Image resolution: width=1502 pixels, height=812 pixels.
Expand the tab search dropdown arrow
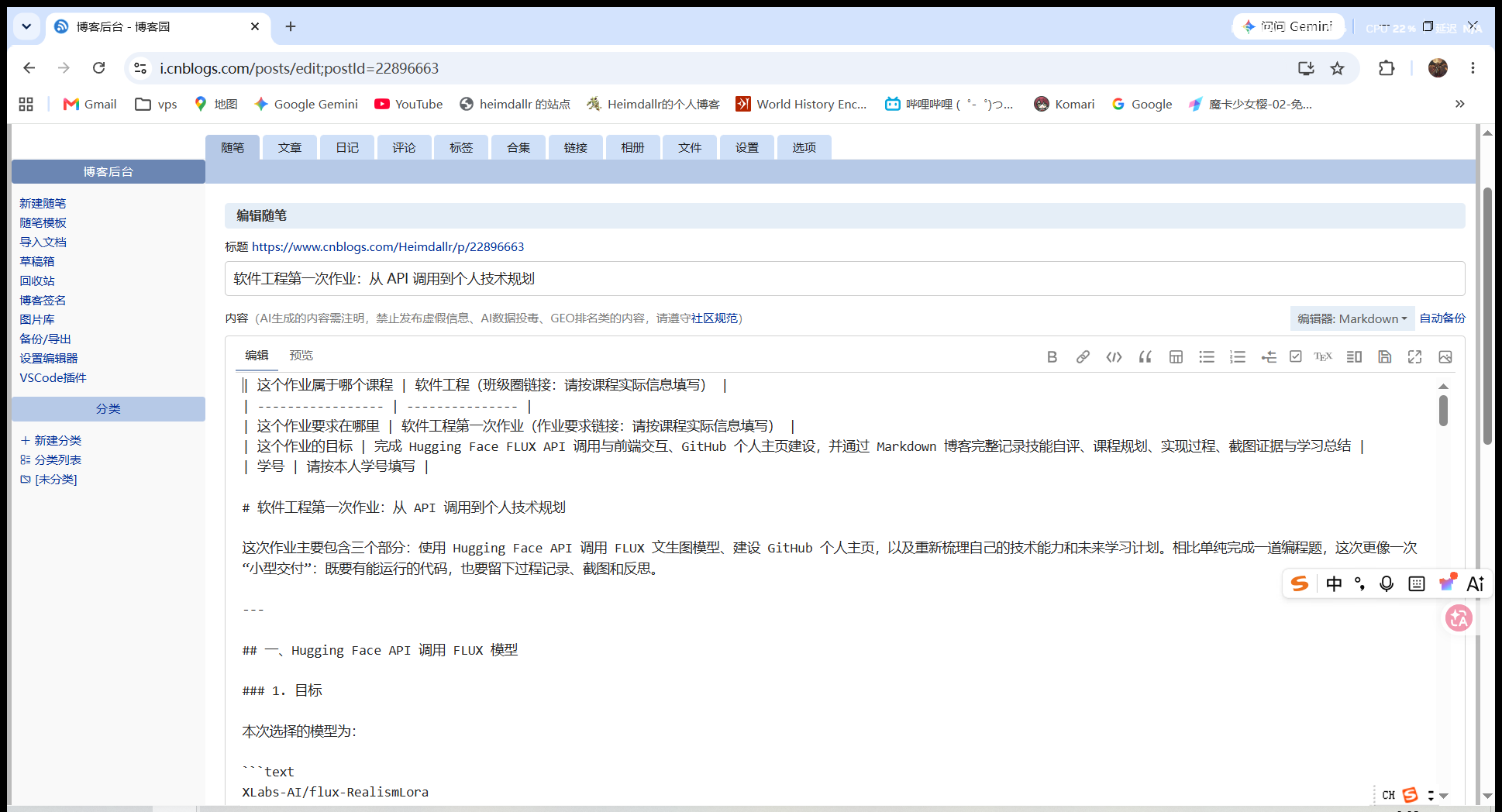(26, 26)
